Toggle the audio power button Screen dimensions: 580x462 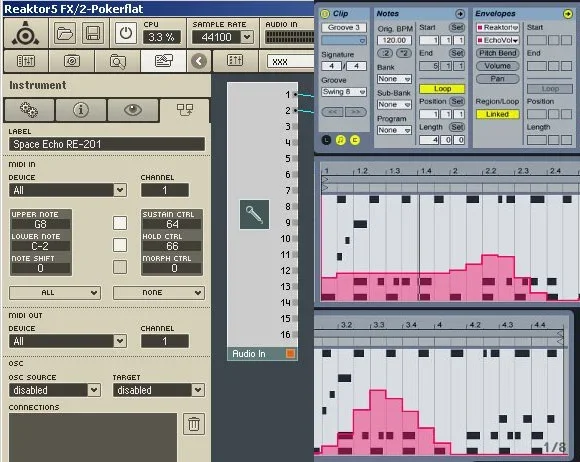(126, 34)
